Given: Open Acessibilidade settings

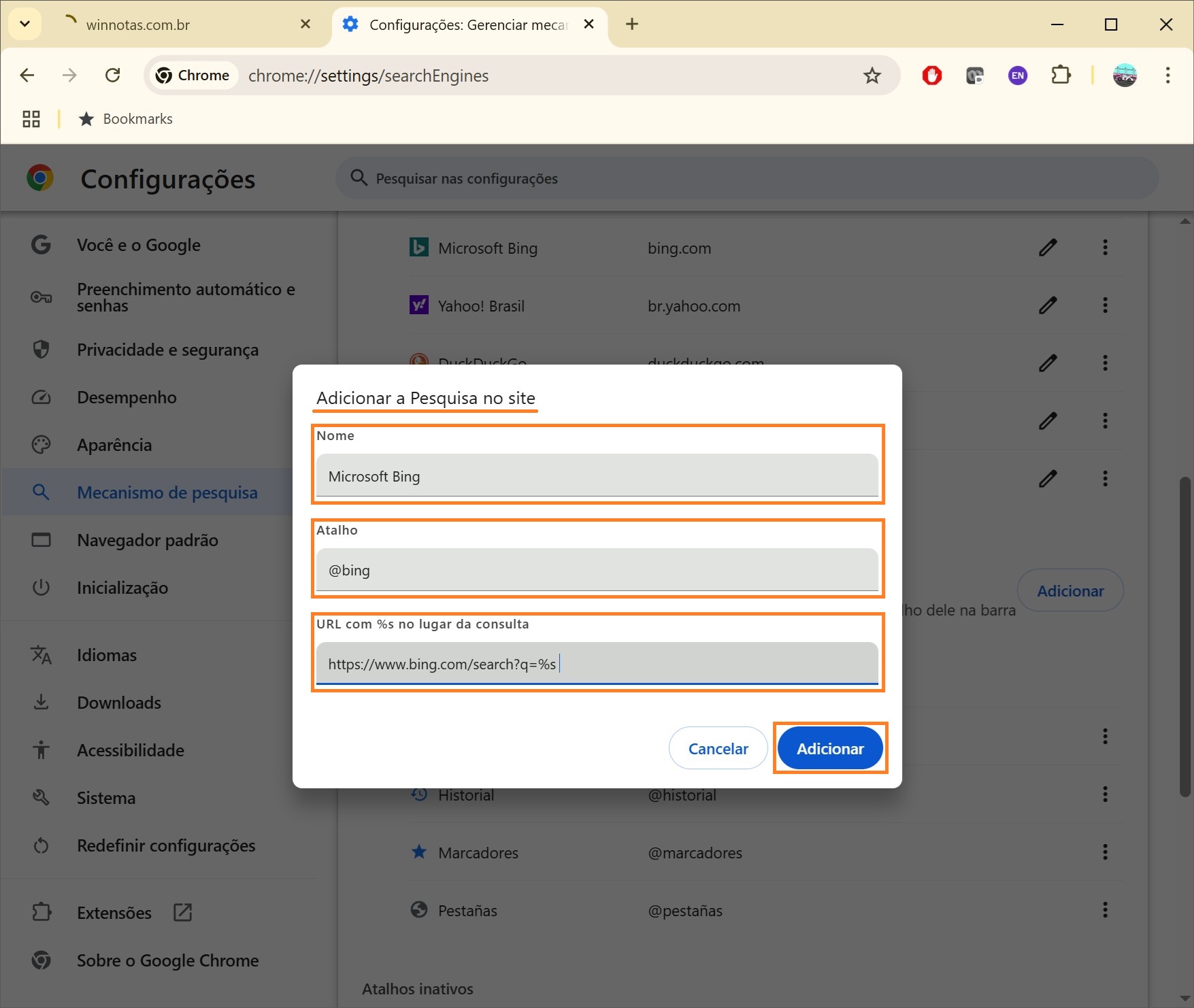Looking at the screenshot, I should [x=131, y=750].
